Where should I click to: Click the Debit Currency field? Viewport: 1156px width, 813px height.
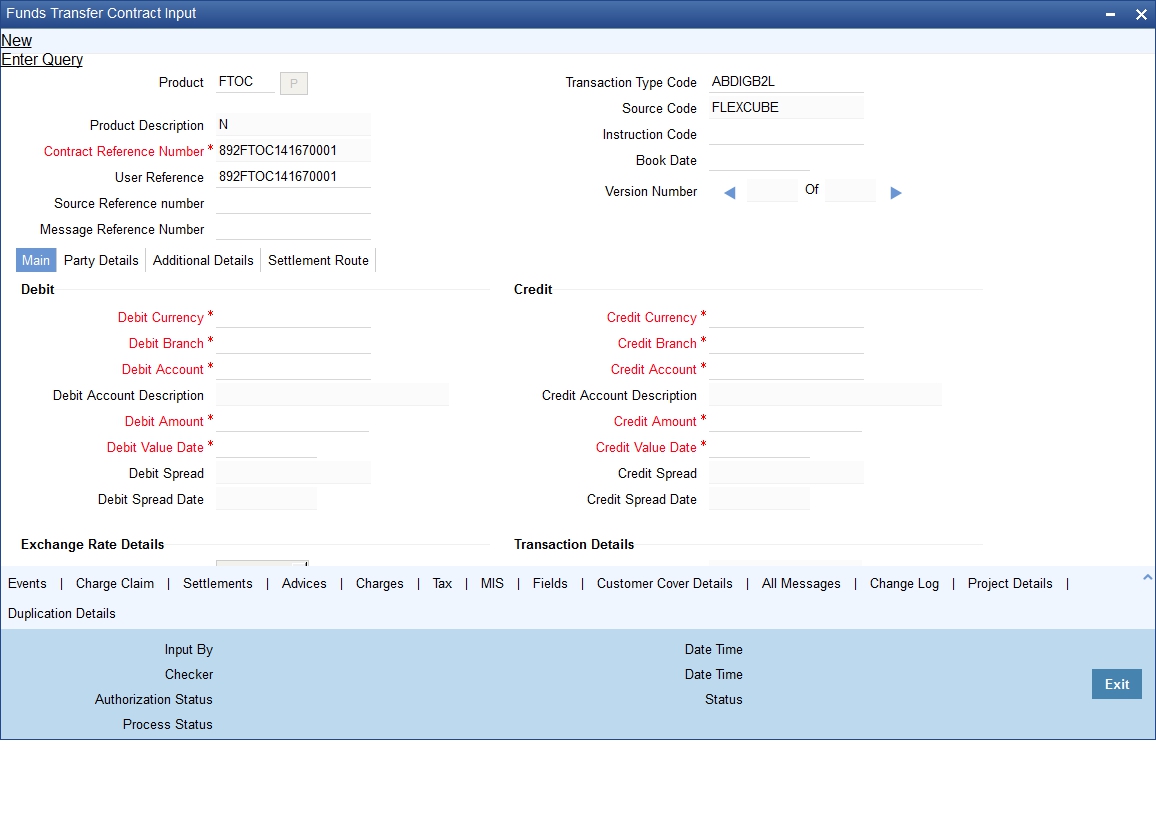click(293, 317)
